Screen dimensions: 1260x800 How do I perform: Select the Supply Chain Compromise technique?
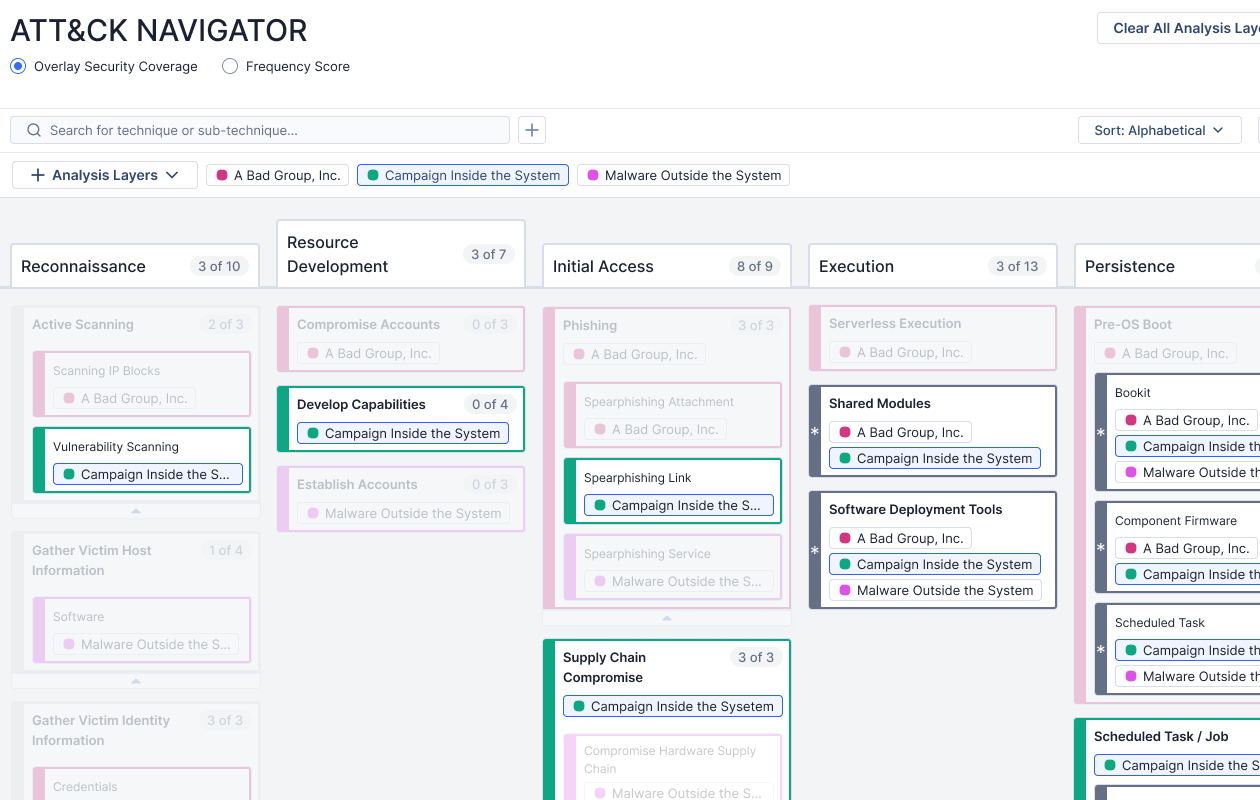(x=604, y=667)
